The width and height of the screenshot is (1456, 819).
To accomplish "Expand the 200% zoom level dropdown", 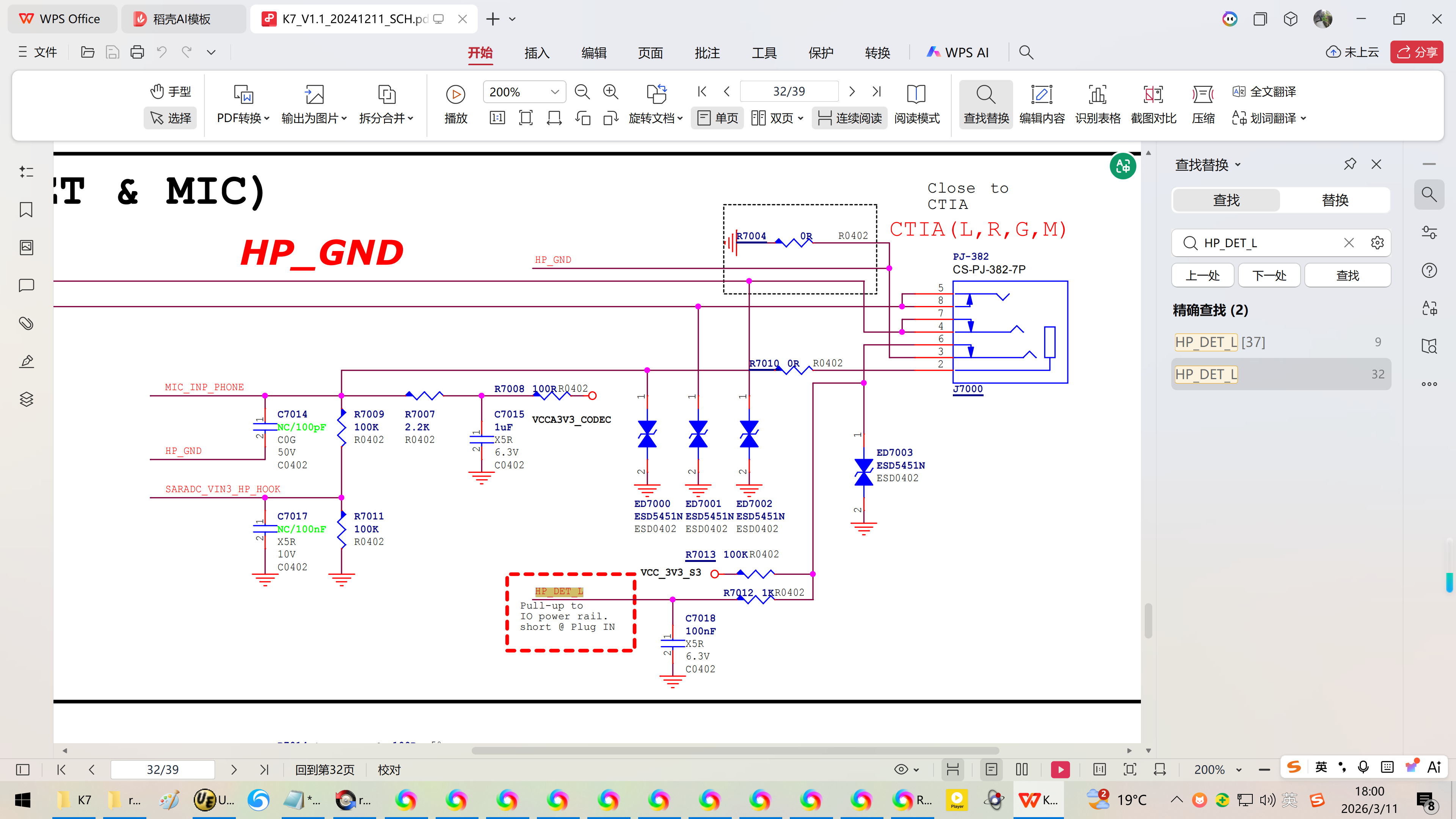I will tap(554, 92).
